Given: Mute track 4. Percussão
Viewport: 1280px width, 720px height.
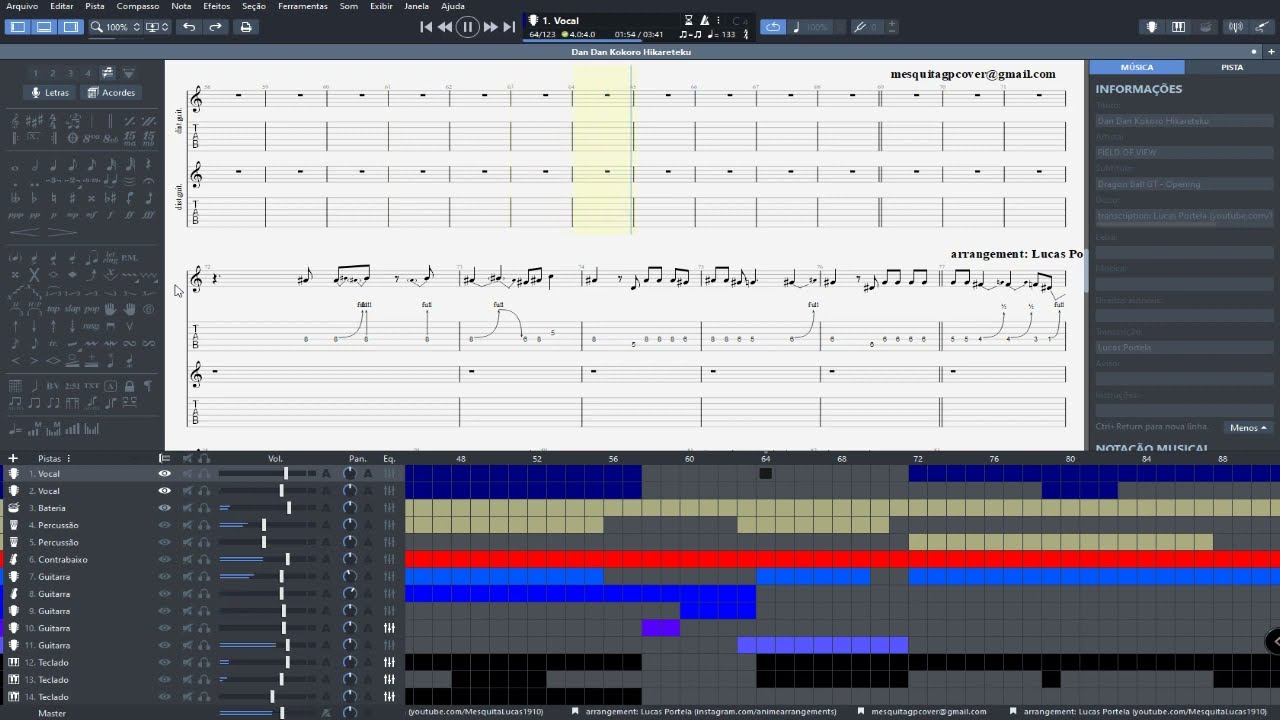Looking at the screenshot, I should click(x=187, y=525).
